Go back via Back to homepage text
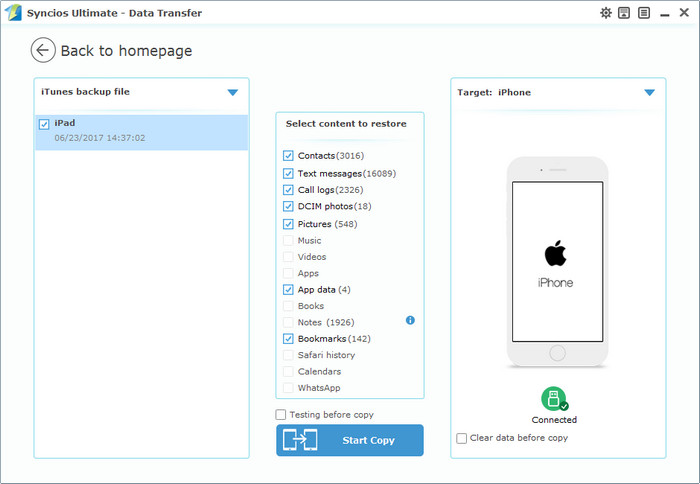The image size is (700, 484). click(126, 51)
